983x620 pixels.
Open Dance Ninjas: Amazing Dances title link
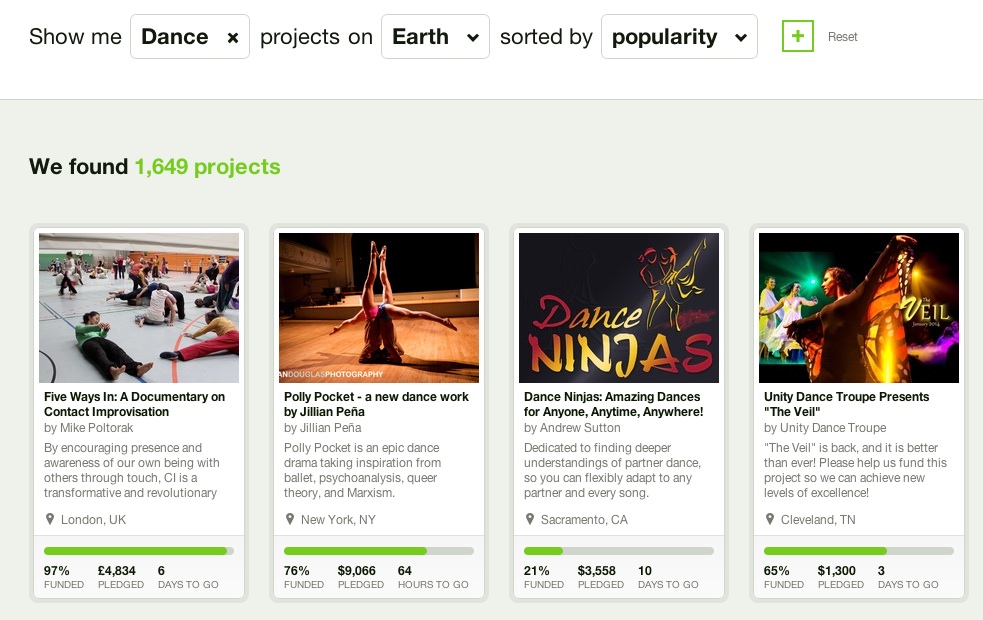point(613,404)
